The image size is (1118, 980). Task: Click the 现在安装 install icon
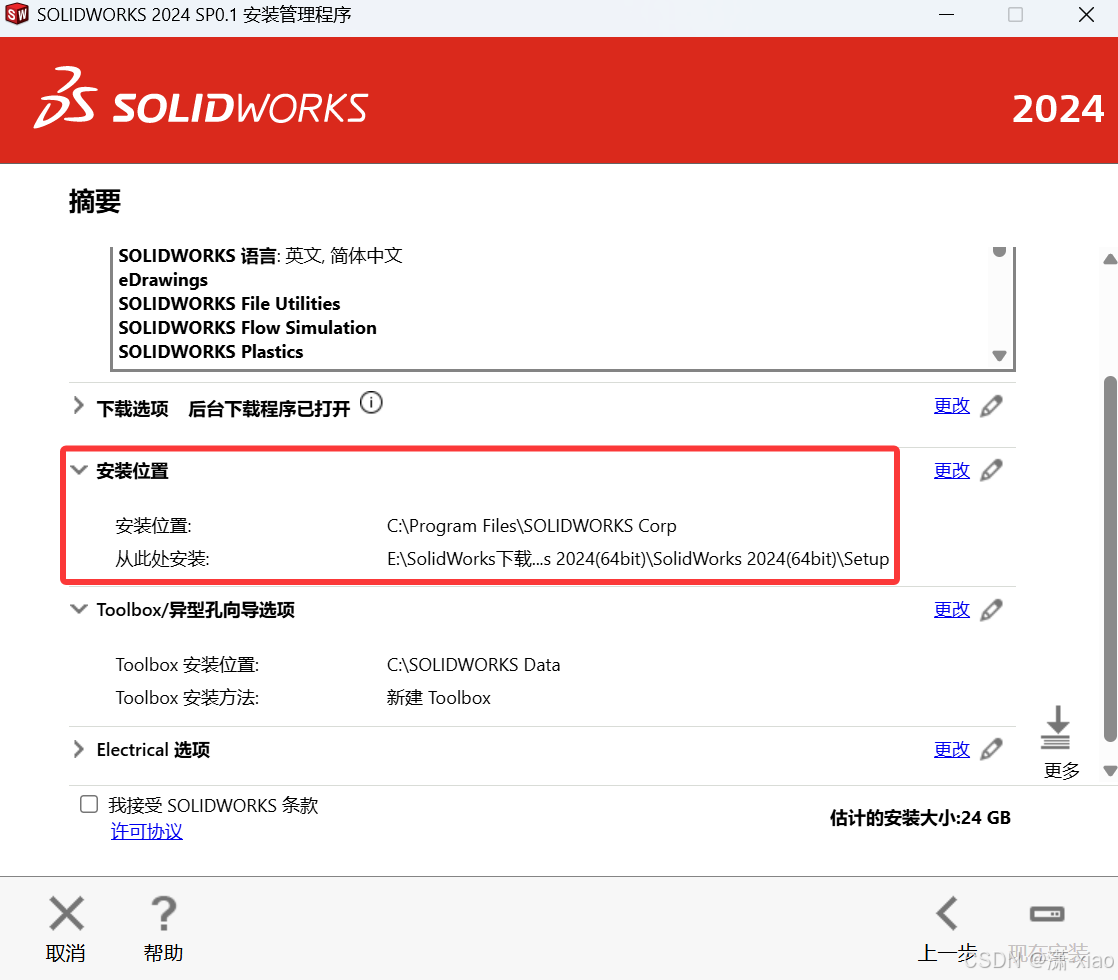(x=1047, y=914)
